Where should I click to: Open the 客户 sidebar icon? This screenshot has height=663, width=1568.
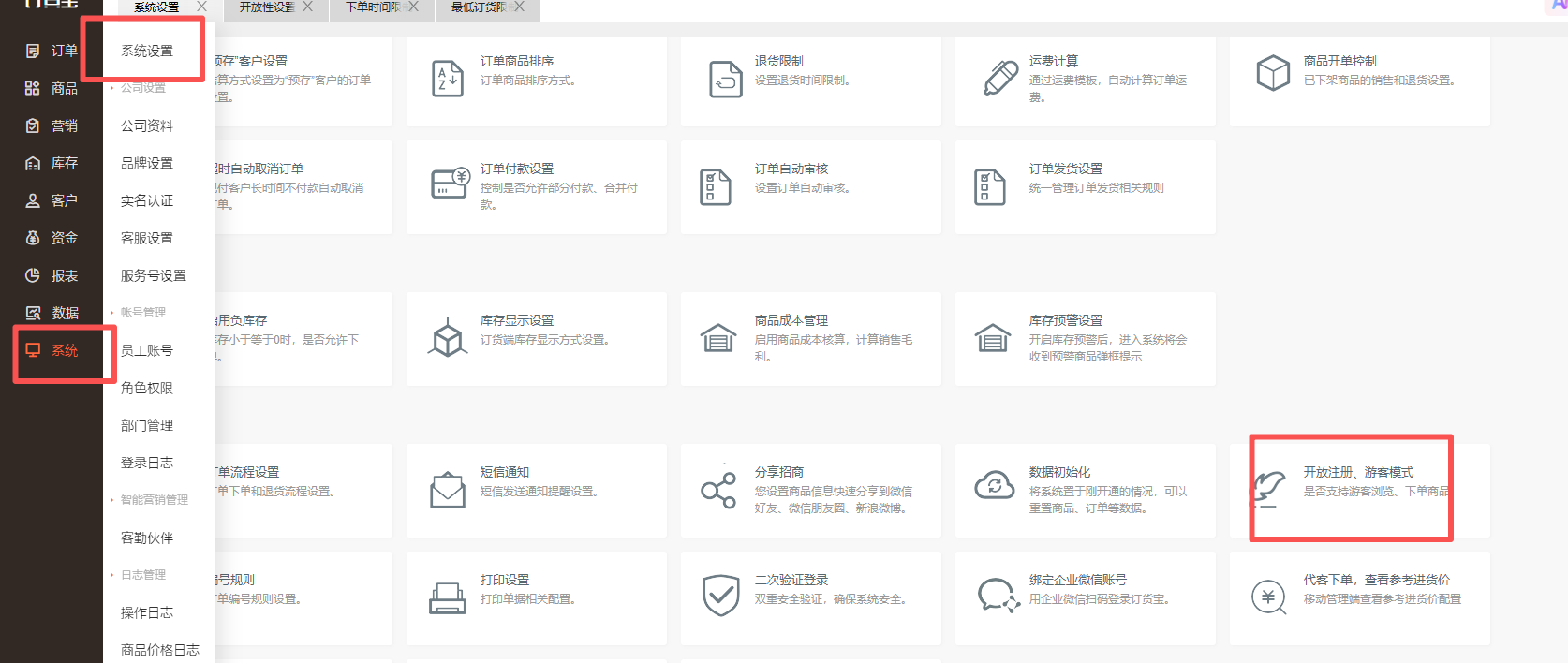coord(33,200)
